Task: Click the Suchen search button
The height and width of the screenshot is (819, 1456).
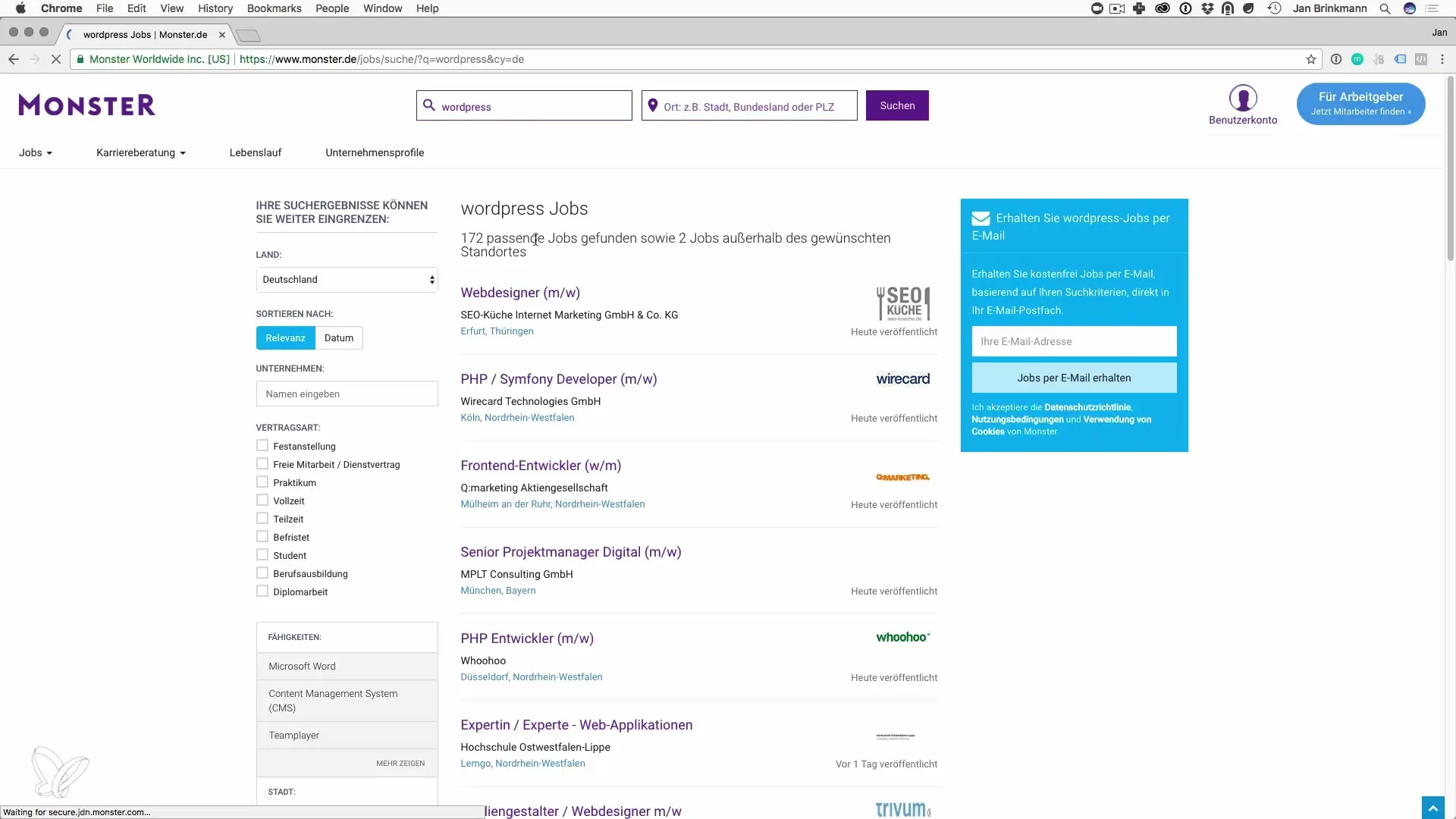Action: (x=897, y=105)
